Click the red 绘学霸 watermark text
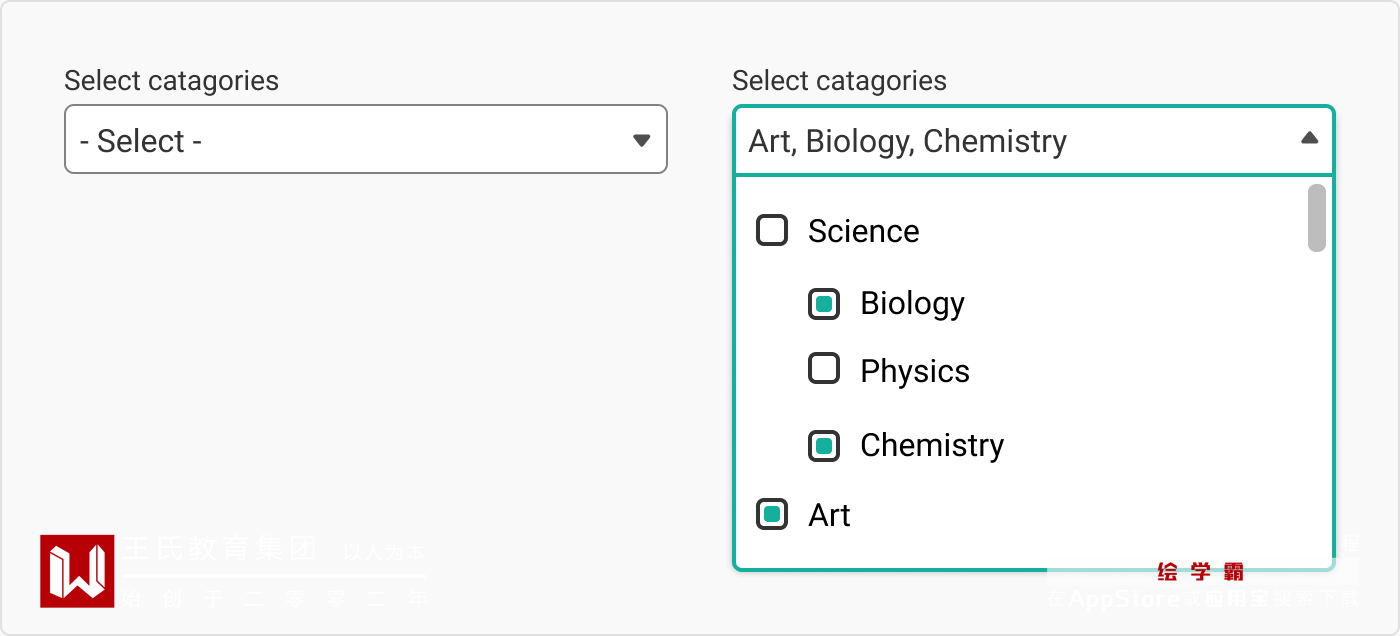This screenshot has width=1400, height=636. [1200, 573]
